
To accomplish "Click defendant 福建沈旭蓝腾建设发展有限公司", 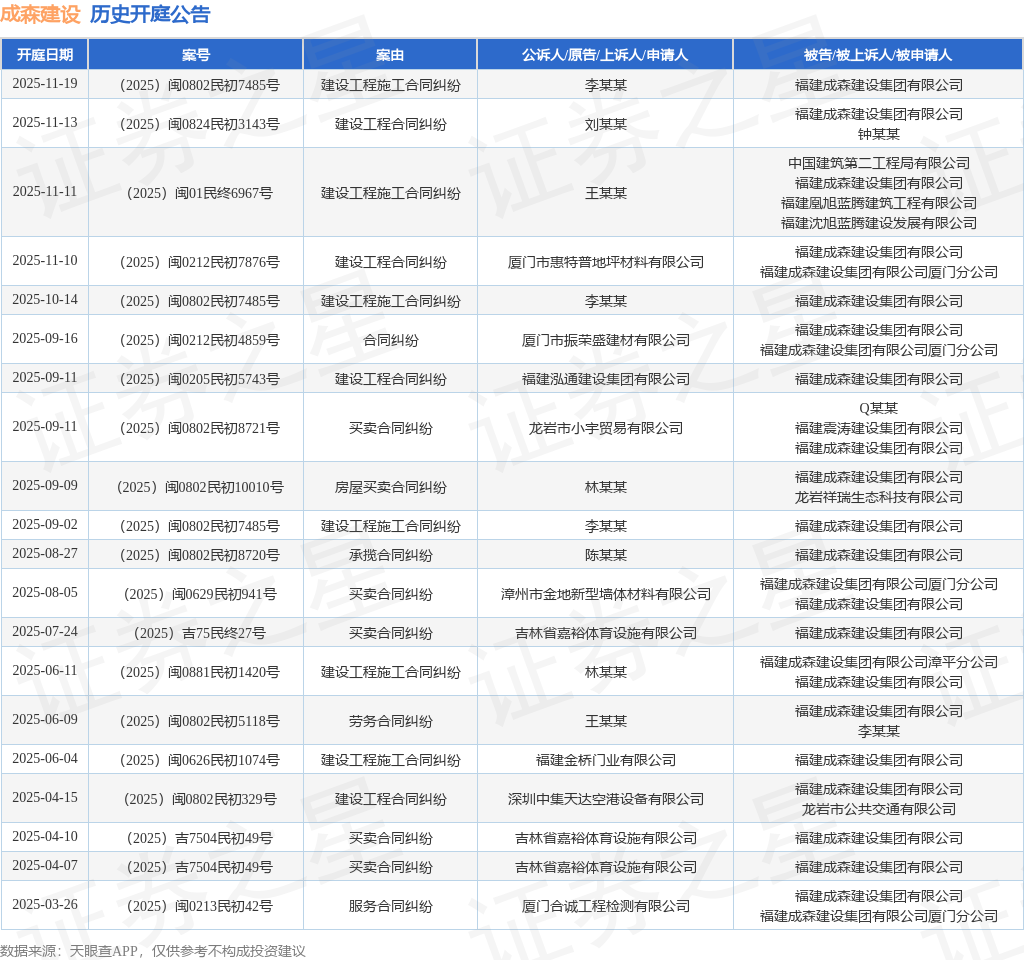I will point(878,223).
